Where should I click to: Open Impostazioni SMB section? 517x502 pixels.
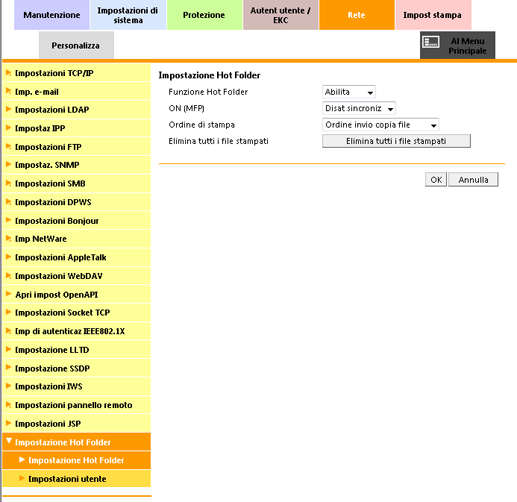coord(77,184)
